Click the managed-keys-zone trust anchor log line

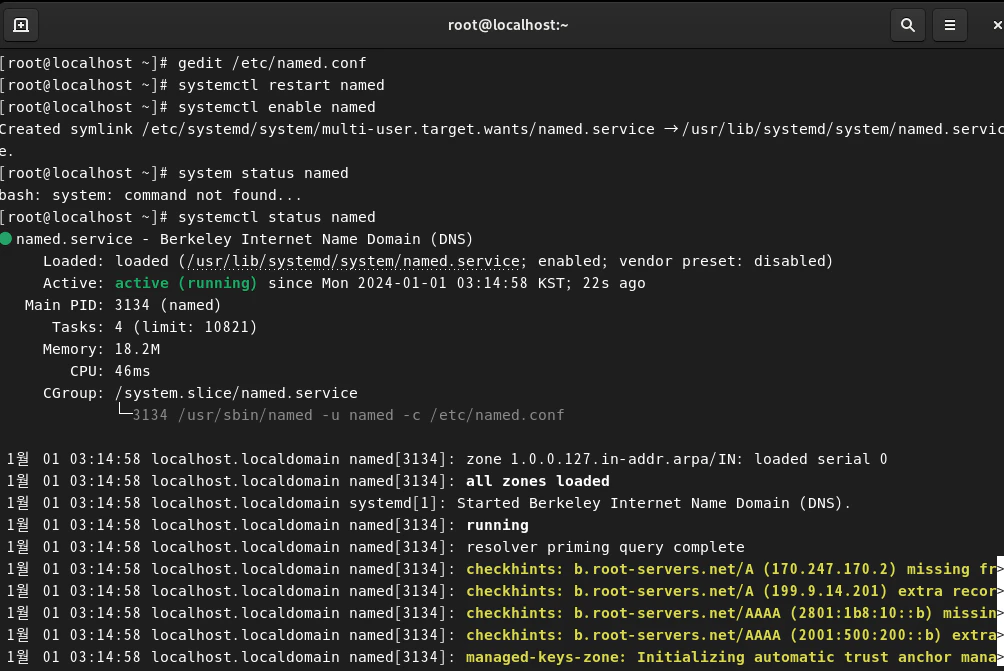pyautogui.click(x=731, y=657)
